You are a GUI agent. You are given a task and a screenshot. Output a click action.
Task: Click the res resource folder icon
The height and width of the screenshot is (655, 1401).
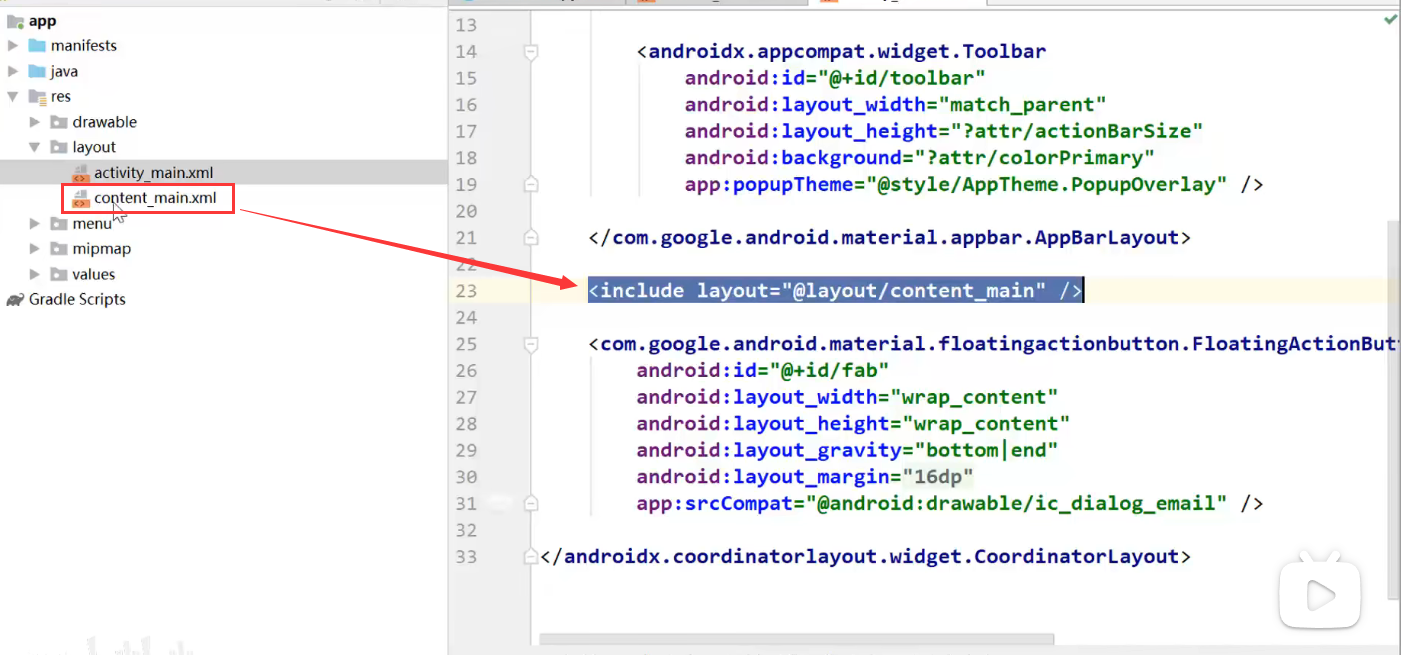[x=37, y=97]
